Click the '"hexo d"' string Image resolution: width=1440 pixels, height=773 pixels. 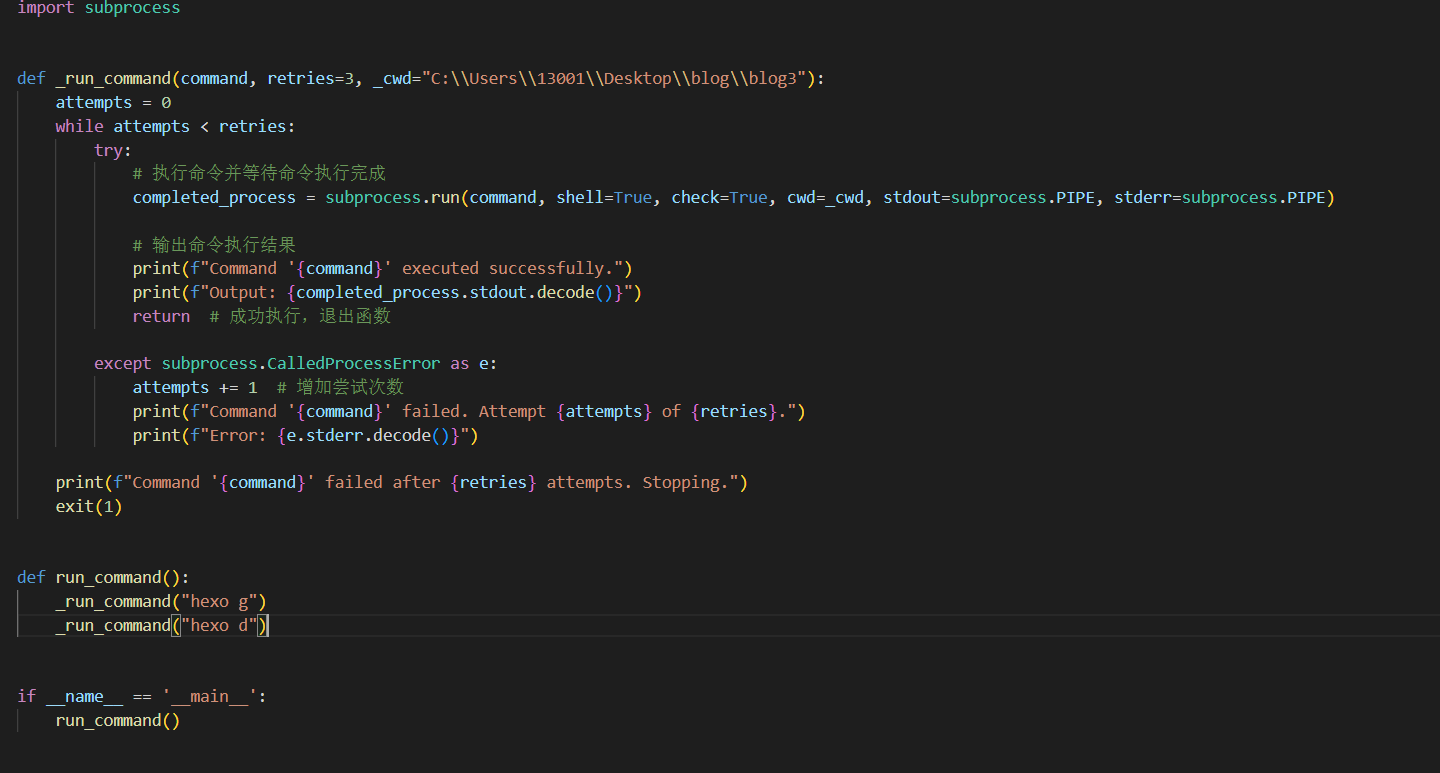(219, 625)
